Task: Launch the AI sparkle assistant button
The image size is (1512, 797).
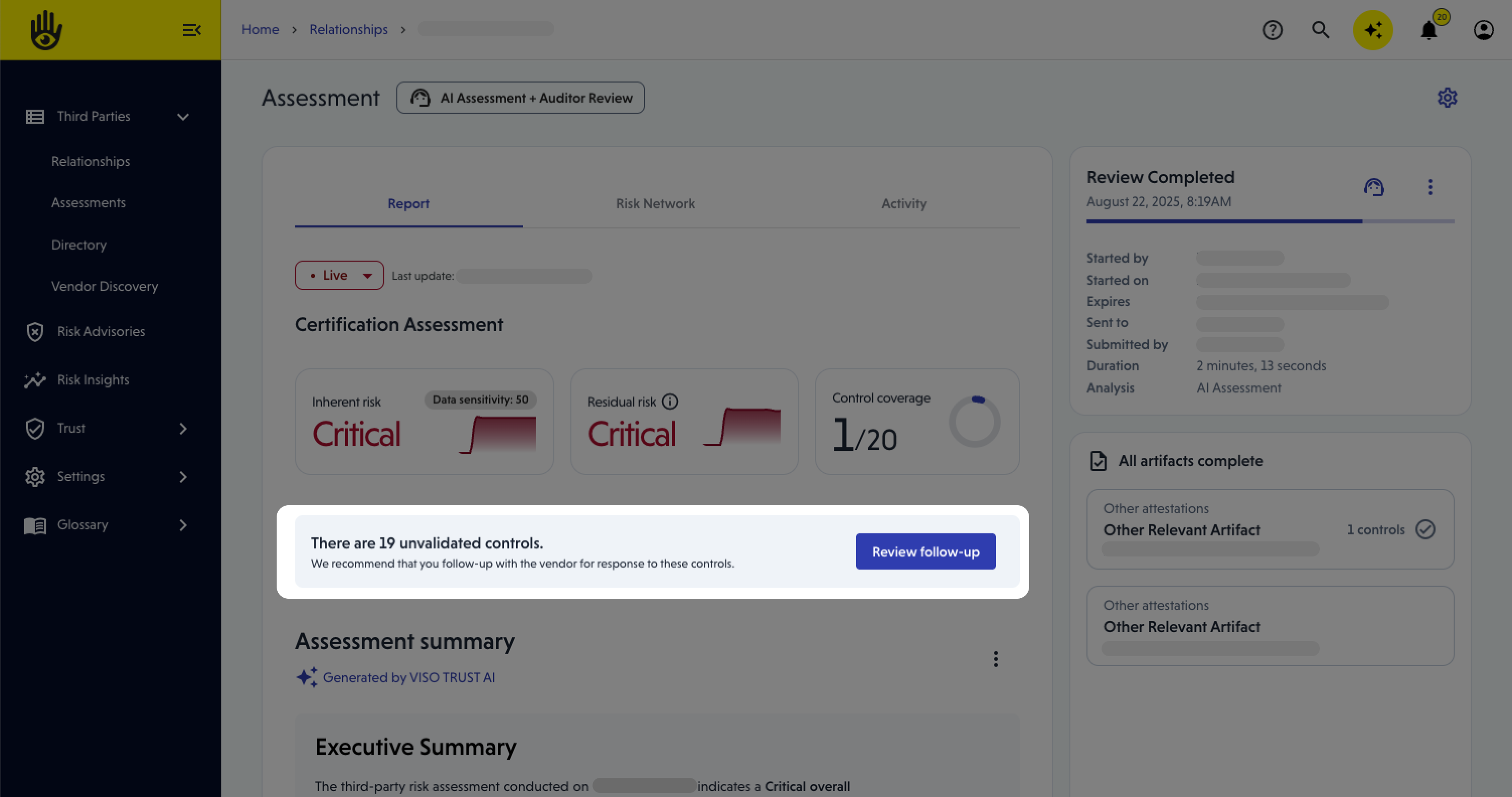Action: point(1373,30)
